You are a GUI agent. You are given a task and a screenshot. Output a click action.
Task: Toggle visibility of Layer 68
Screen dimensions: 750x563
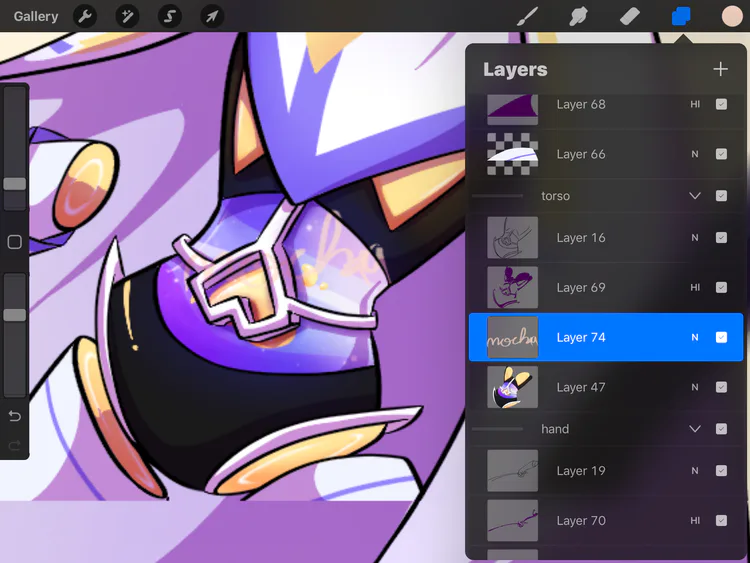(721, 104)
